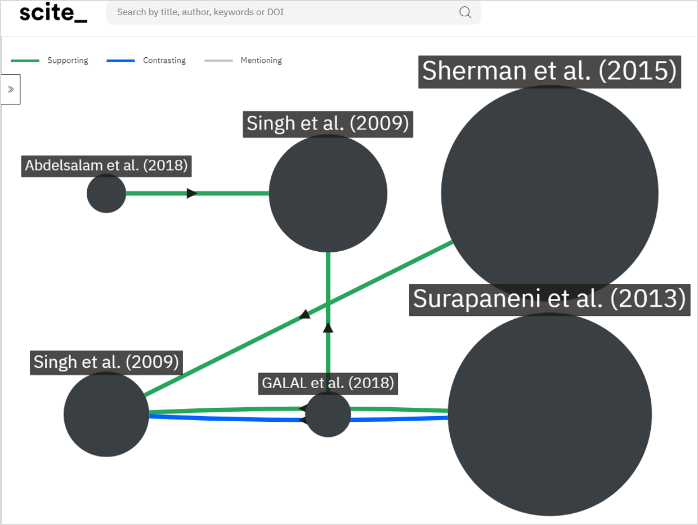Click the GALAL et al. (2018) label
The height and width of the screenshot is (525, 698).
click(x=328, y=383)
